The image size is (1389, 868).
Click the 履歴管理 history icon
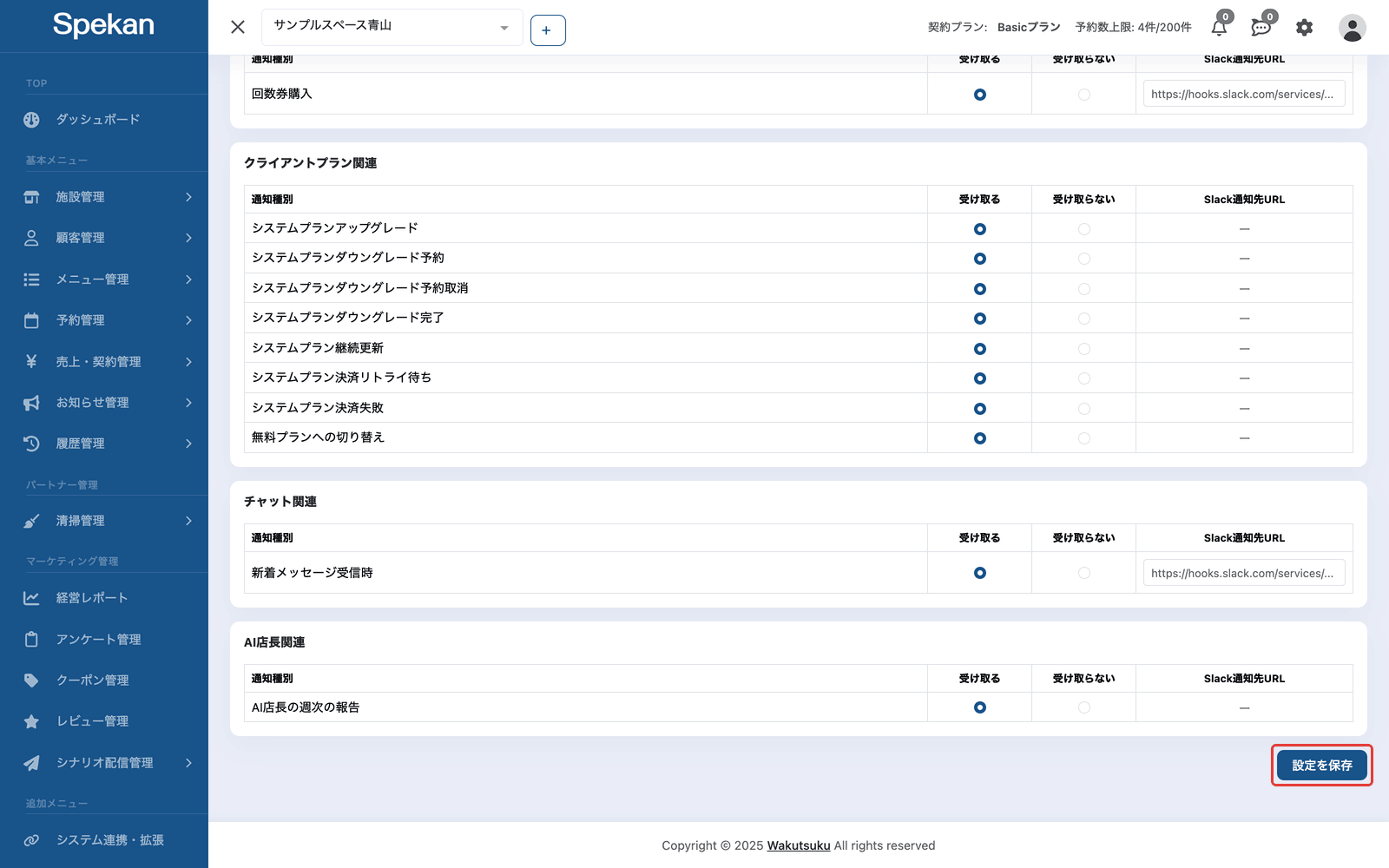click(31, 444)
